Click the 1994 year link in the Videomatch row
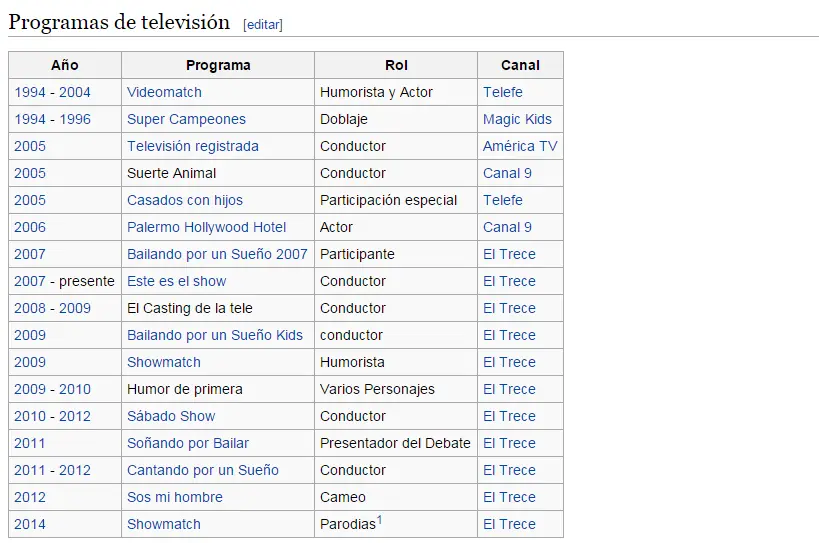Image resolution: width=819 pixels, height=543 pixels. 30,92
